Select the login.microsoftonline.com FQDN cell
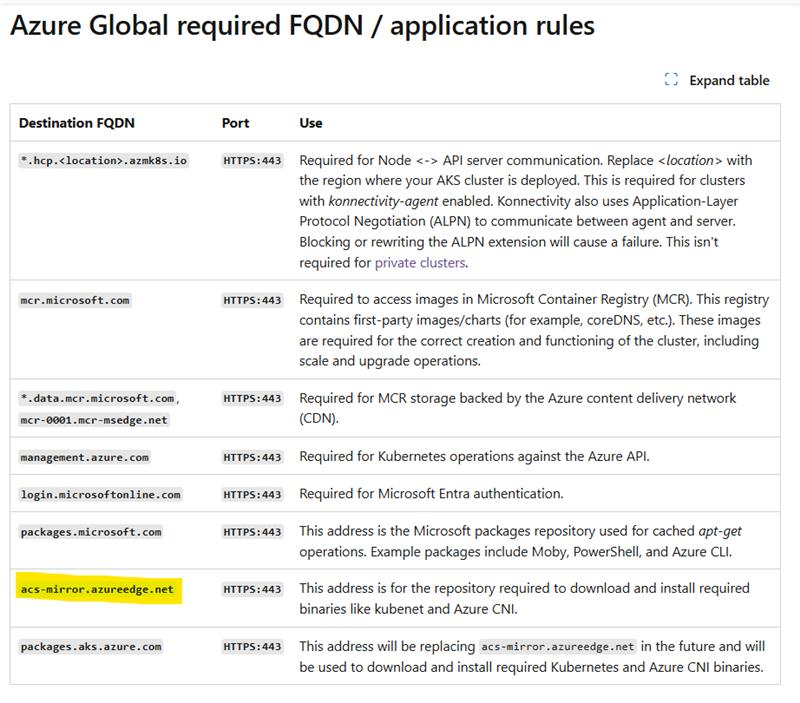The height and width of the screenshot is (703, 800). [x=101, y=495]
